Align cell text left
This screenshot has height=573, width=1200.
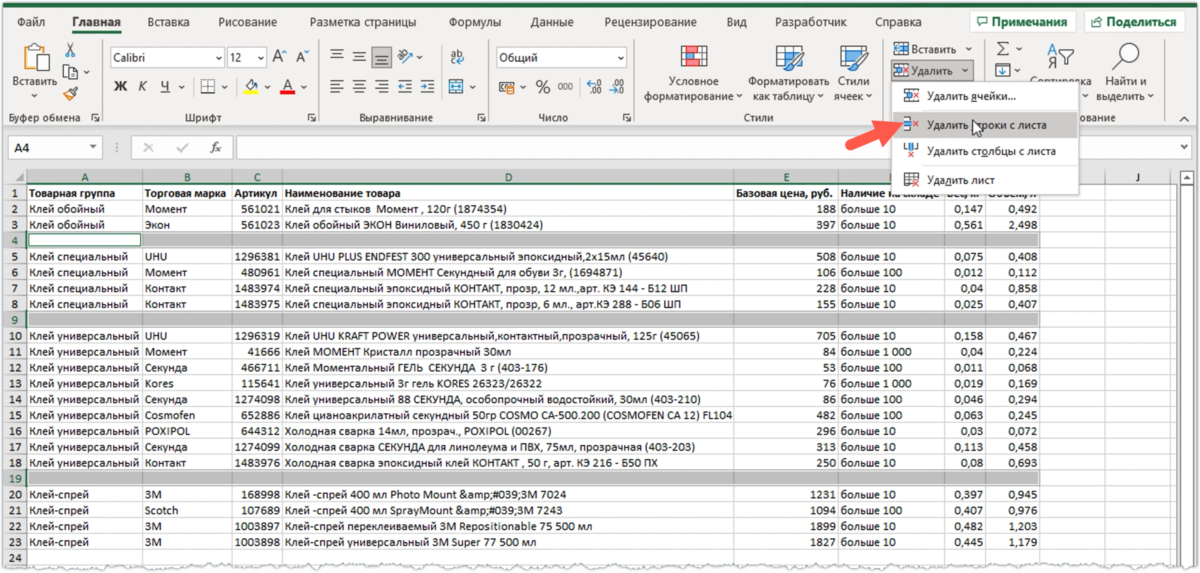337,86
